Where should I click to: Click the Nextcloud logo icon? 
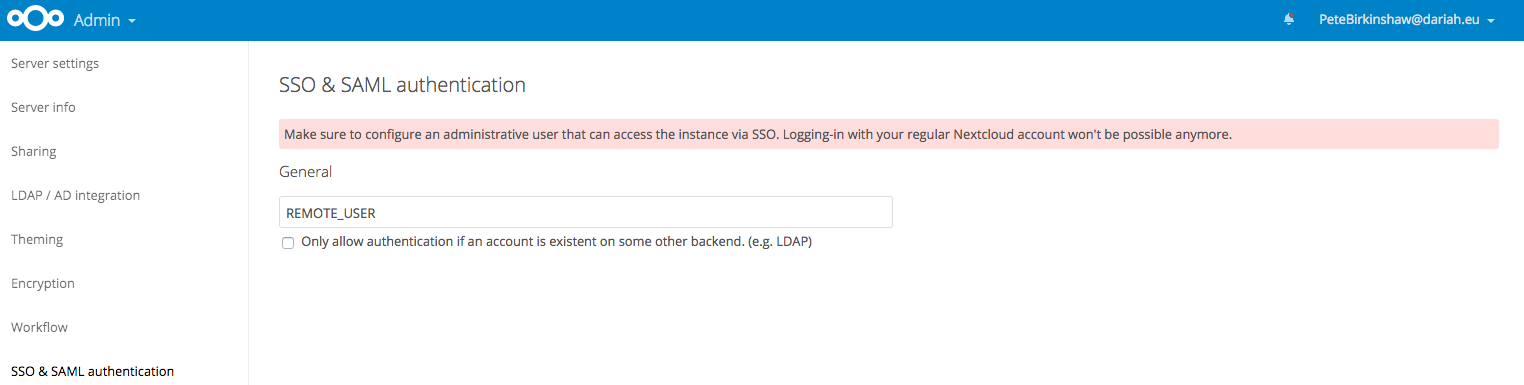pos(35,20)
